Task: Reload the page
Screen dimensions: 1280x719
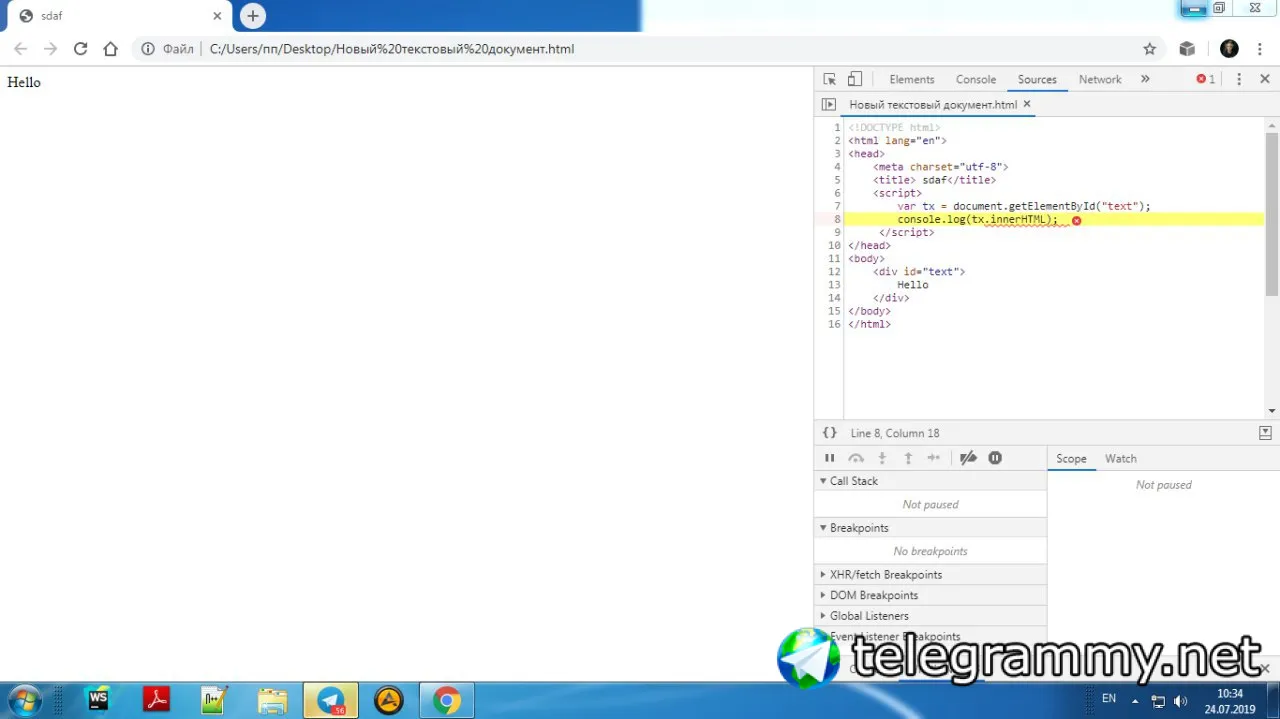Action: click(80, 49)
